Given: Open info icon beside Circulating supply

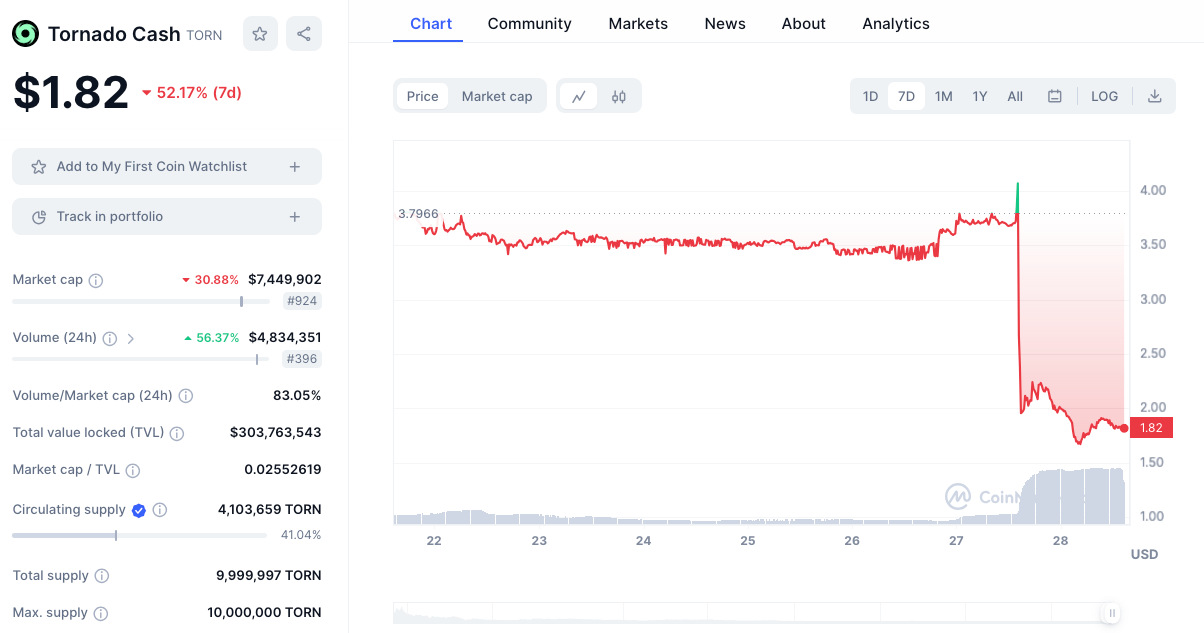Looking at the screenshot, I should 160,510.
